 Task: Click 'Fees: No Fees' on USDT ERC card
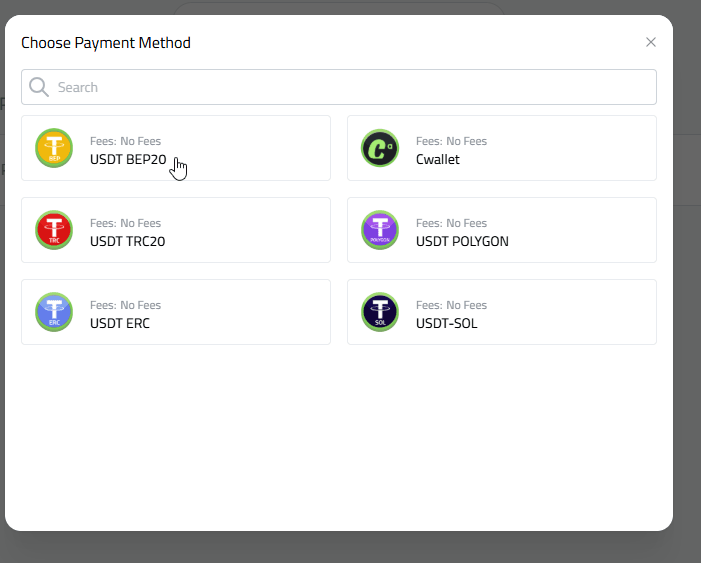coord(125,305)
